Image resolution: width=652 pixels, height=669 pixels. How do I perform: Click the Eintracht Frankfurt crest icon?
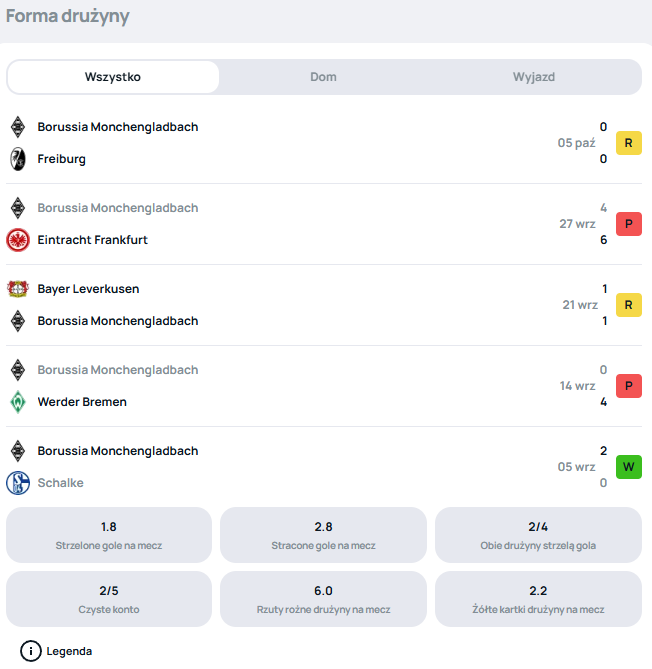click(17, 240)
